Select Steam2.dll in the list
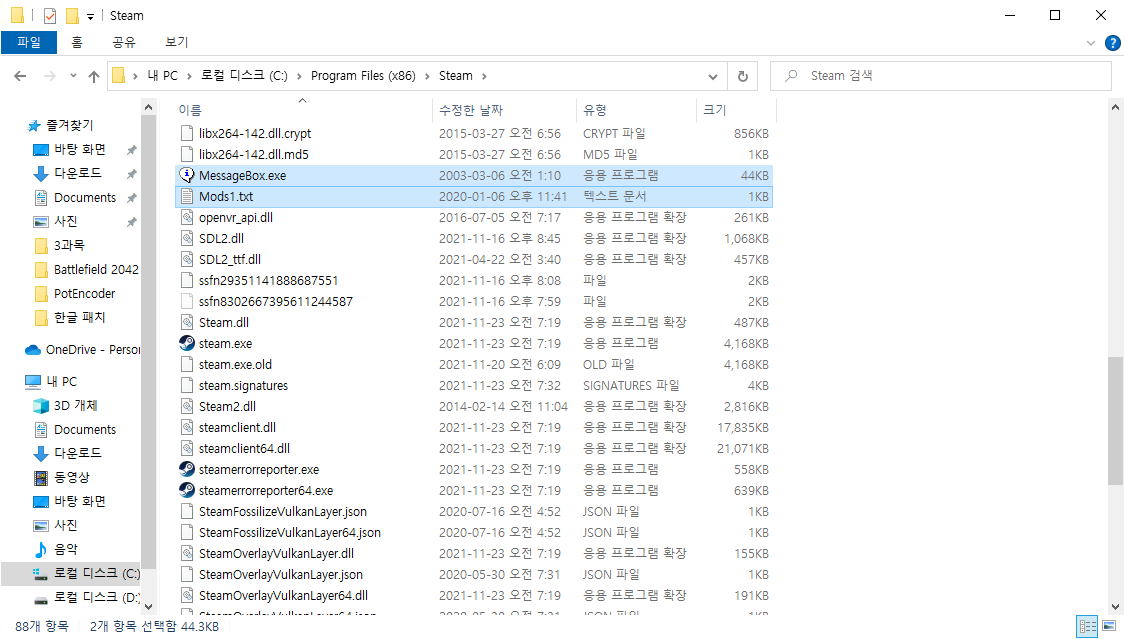The image size is (1125, 639). click(x=227, y=406)
